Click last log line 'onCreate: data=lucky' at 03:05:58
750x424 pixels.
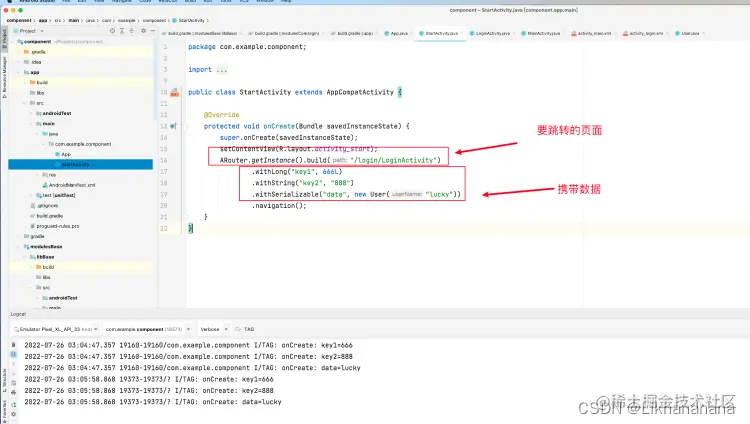(x=153, y=402)
